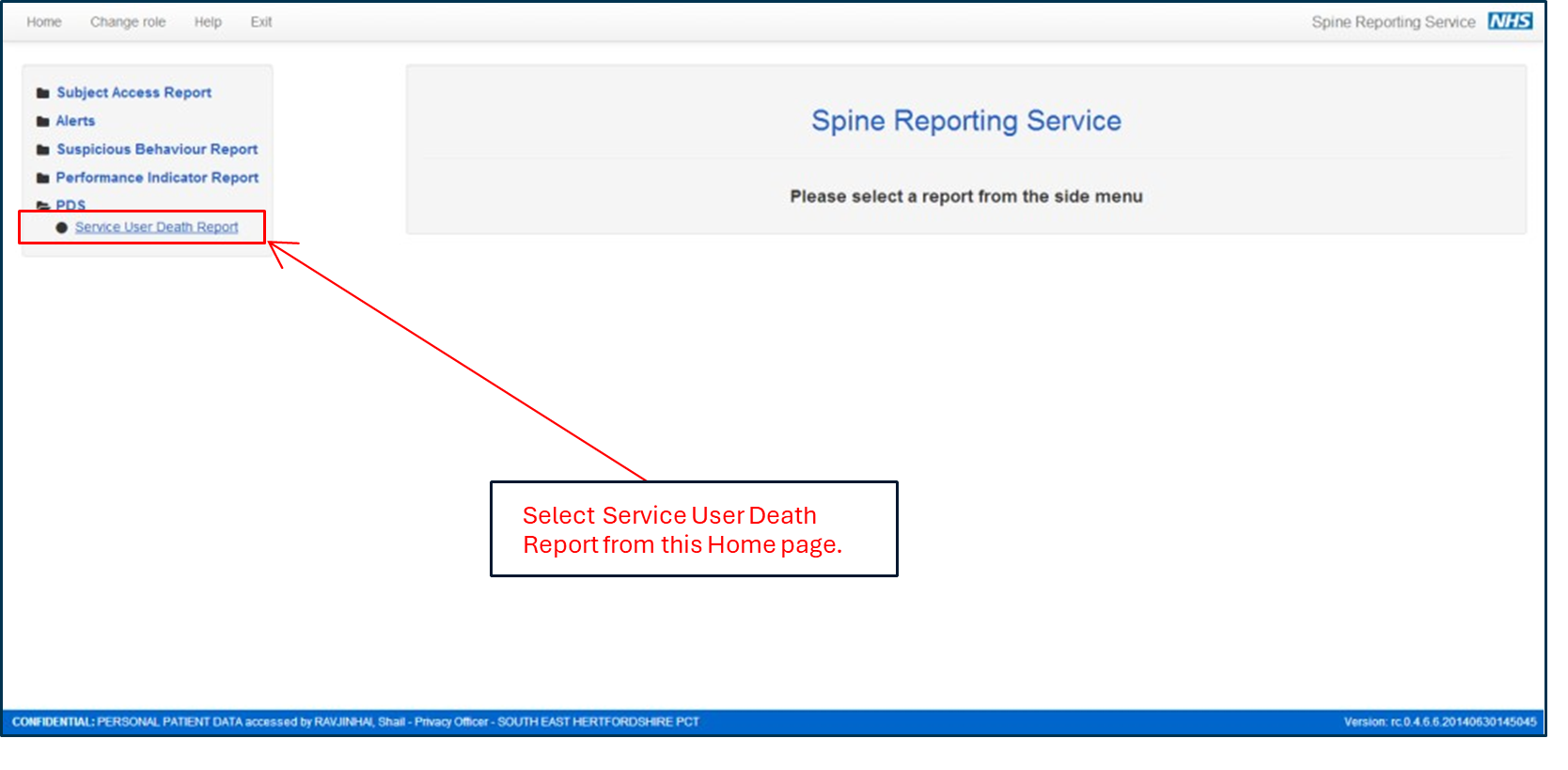Open the Help menu

208,22
